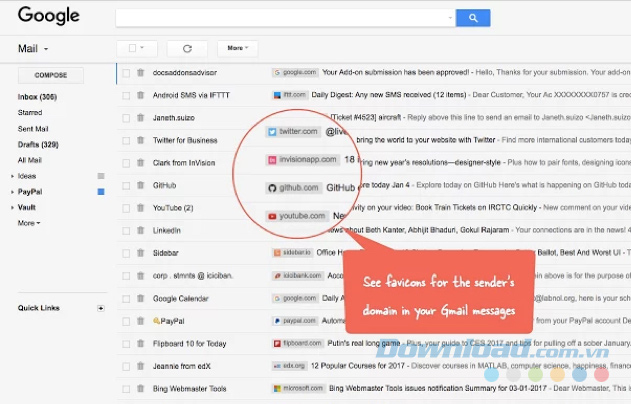The width and height of the screenshot is (631, 404).
Task: Tick the Clark from InVision checkbox
Action: 126,163
